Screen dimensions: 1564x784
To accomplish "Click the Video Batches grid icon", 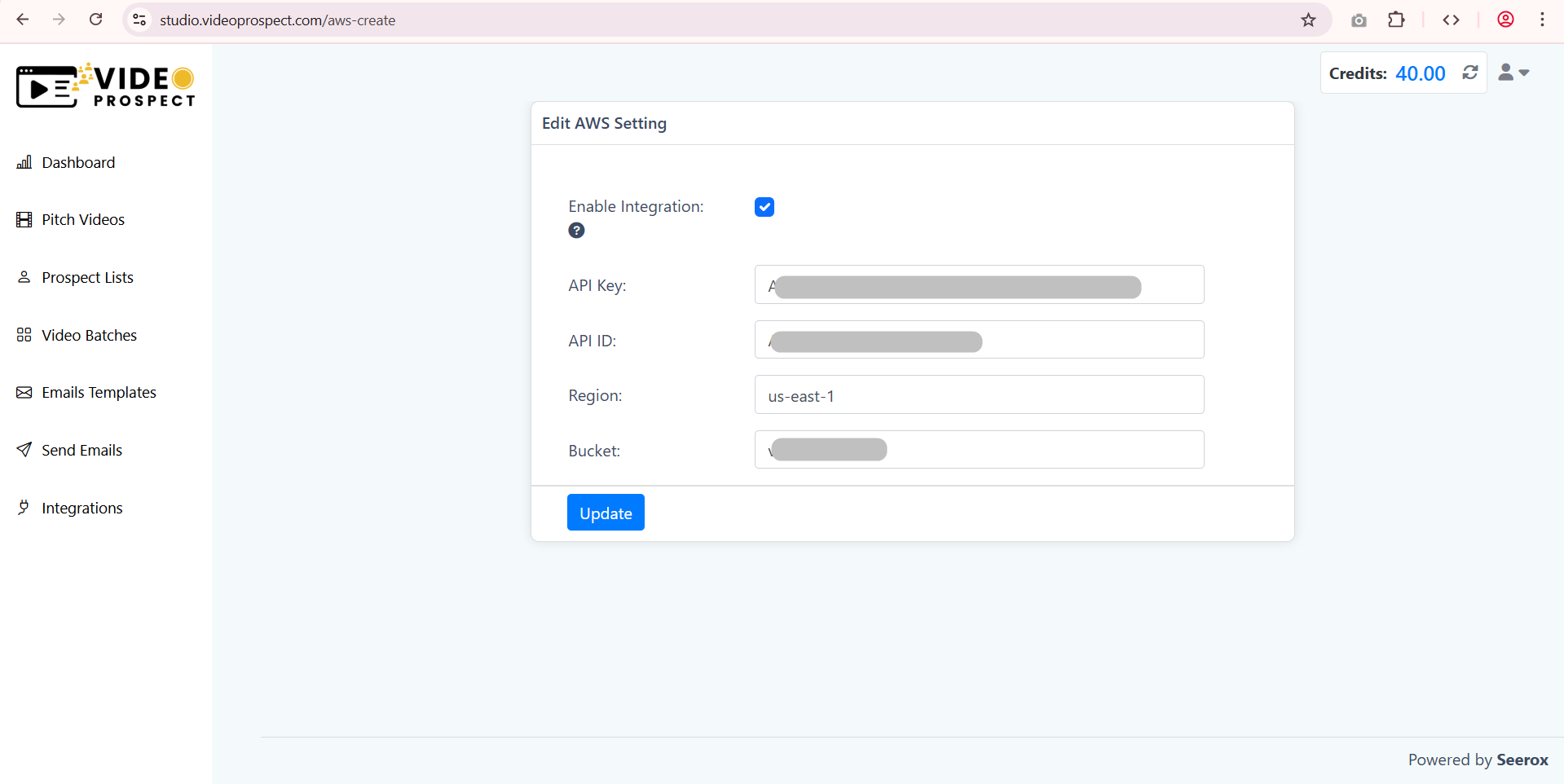I will coord(24,335).
